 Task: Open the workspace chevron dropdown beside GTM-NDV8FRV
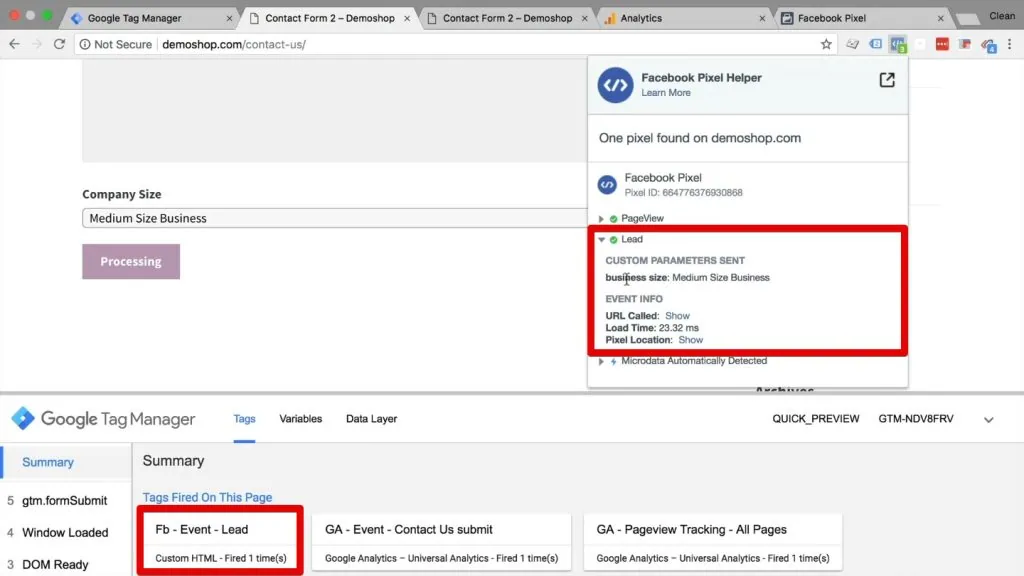tap(989, 421)
